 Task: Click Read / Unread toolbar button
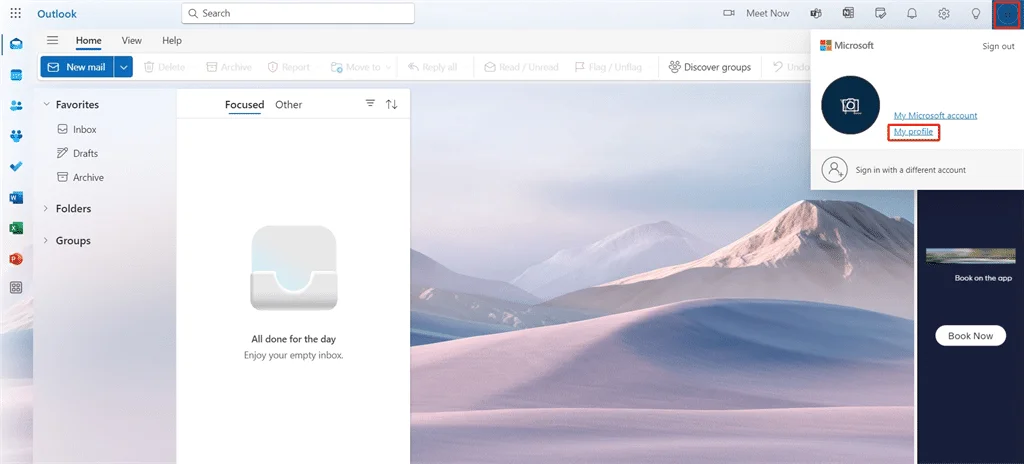(x=521, y=67)
